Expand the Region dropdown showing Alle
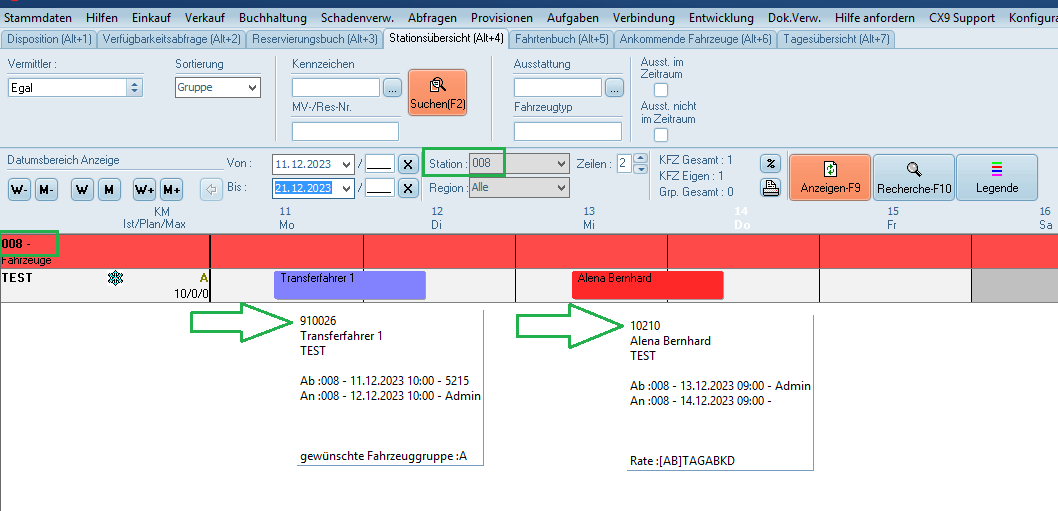This screenshot has width=1058, height=511. [560, 188]
